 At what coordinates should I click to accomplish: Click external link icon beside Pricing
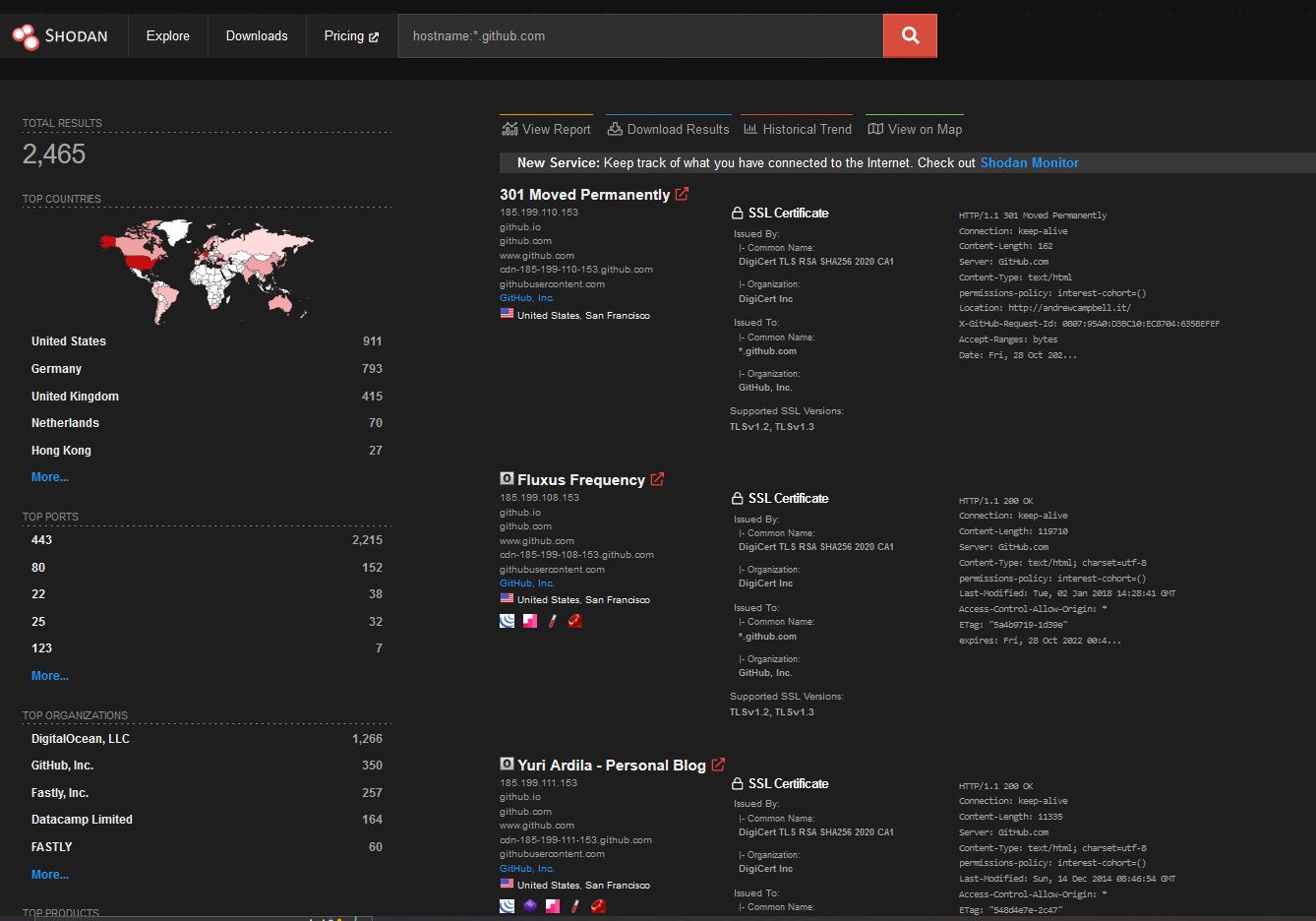click(374, 37)
